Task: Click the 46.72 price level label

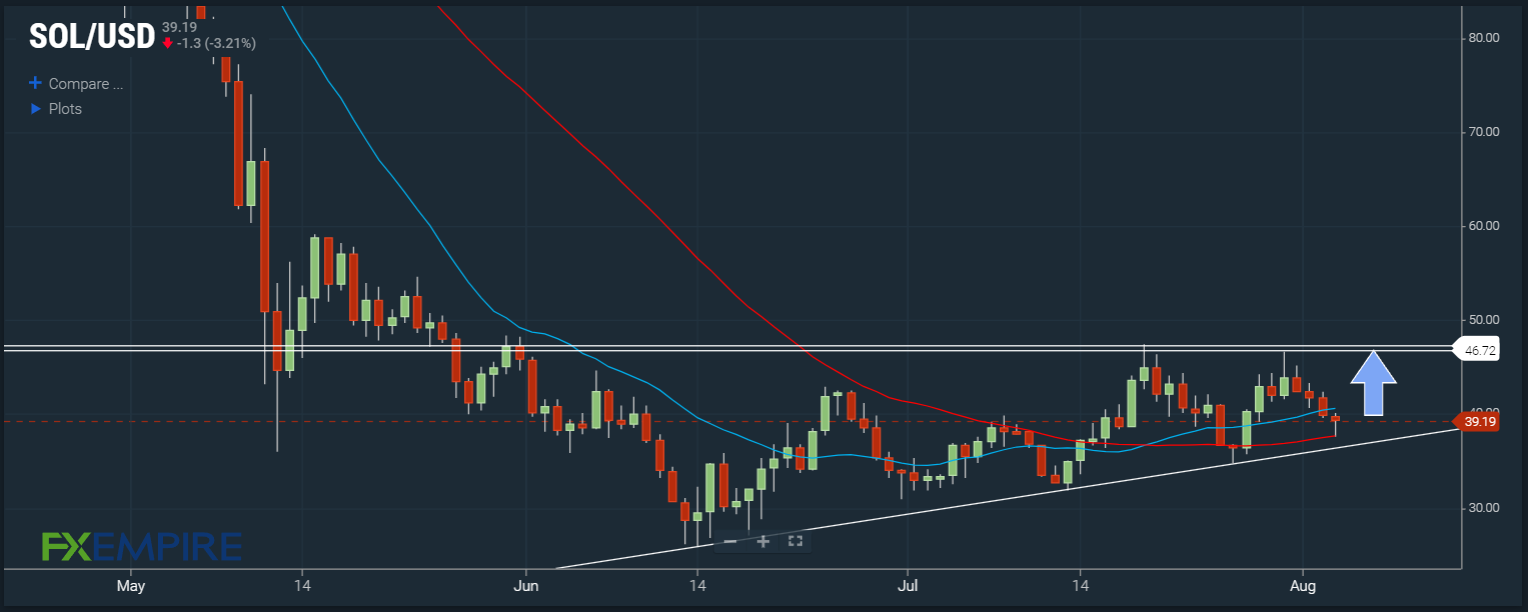Action: [x=1478, y=352]
